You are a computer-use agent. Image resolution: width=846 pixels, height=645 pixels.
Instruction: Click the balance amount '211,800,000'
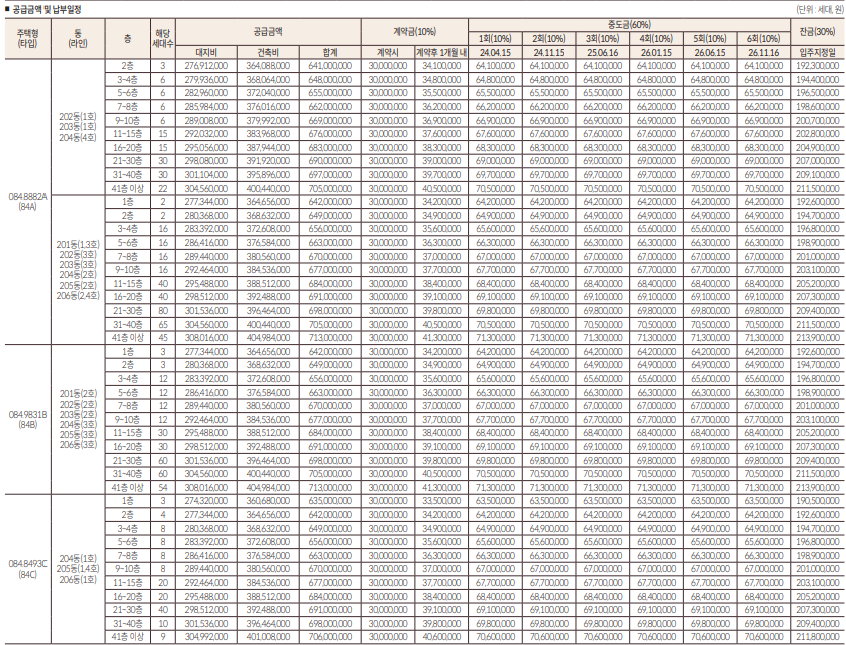pos(818,637)
